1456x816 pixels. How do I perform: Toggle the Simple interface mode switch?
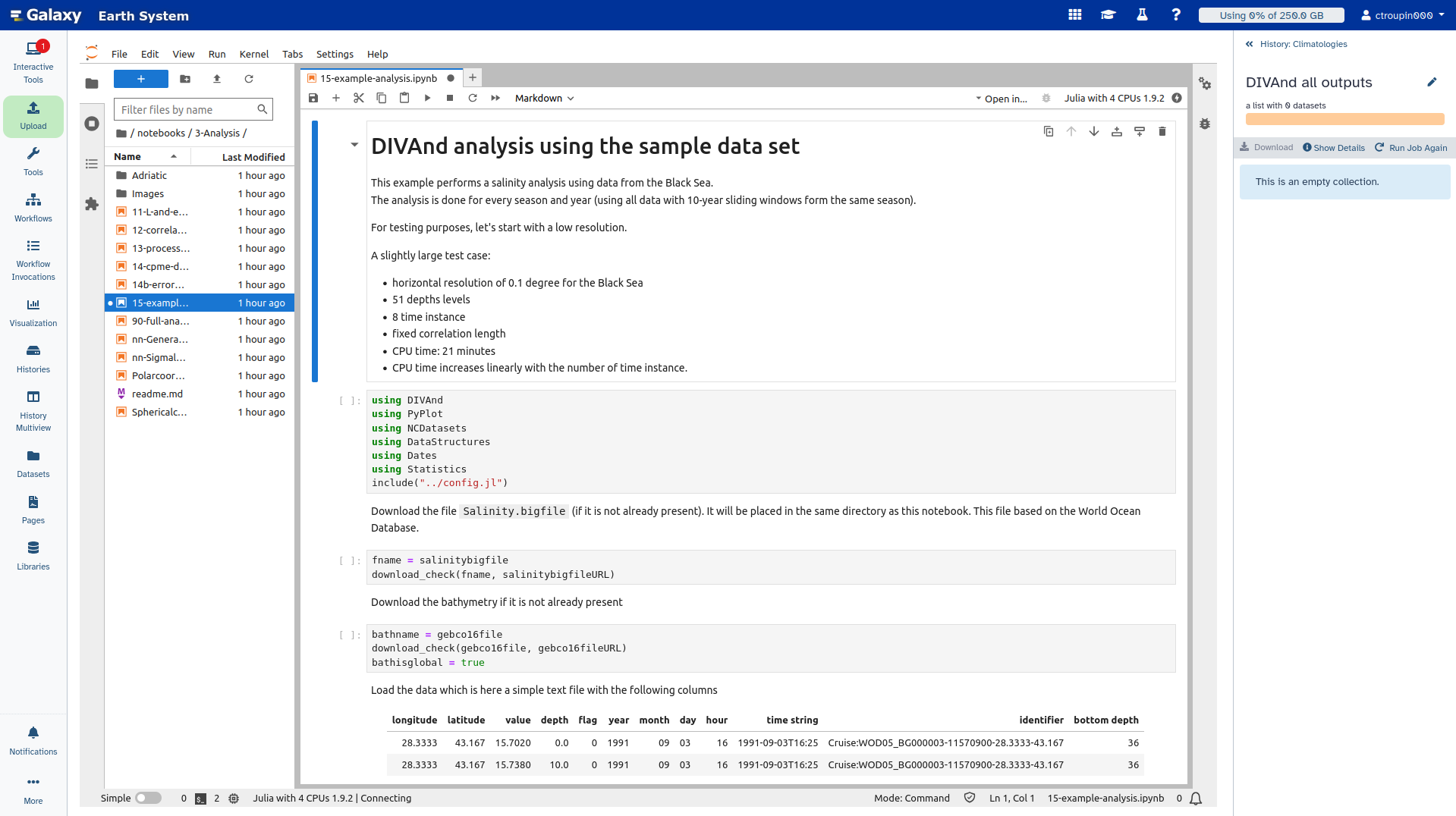148,798
